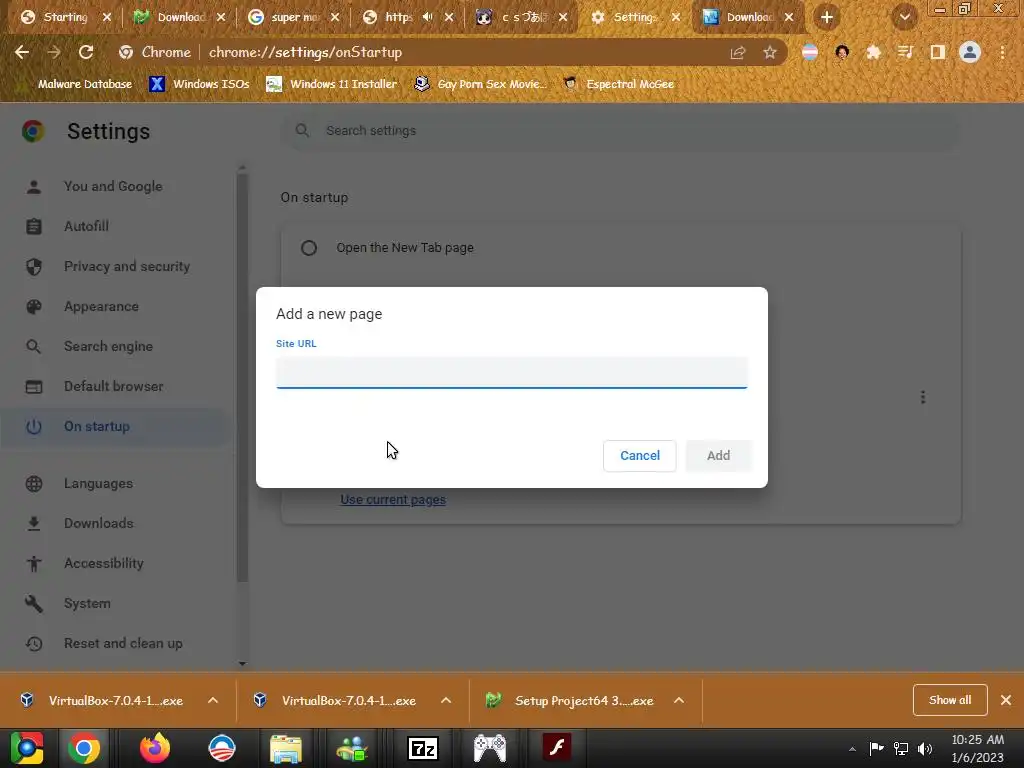Select Open the New Tab page radio
The image size is (1024, 768).
click(x=309, y=248)
